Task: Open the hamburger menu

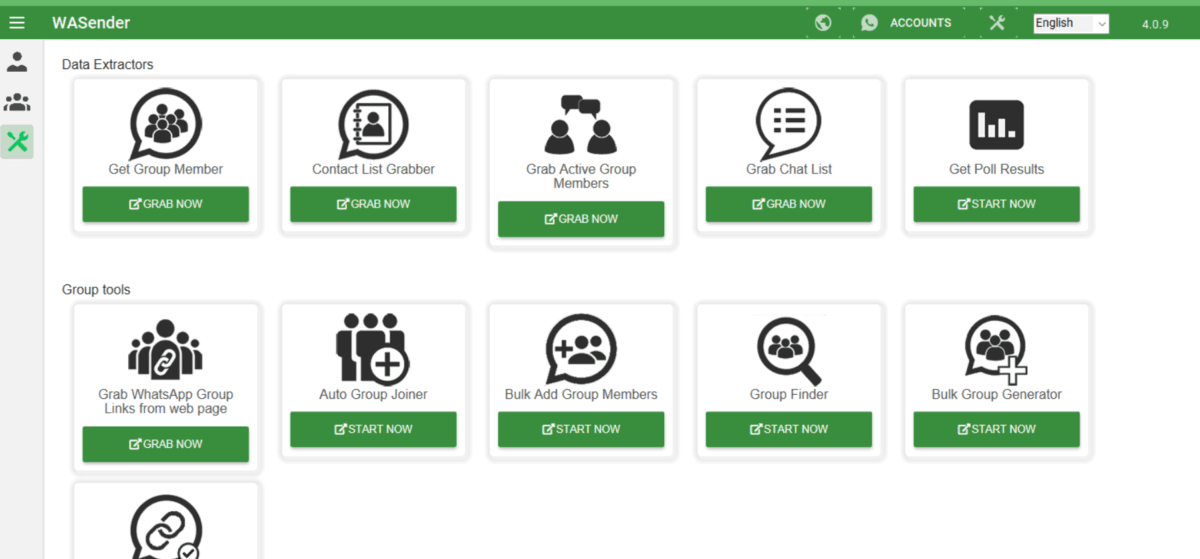Action: (17, 22)
